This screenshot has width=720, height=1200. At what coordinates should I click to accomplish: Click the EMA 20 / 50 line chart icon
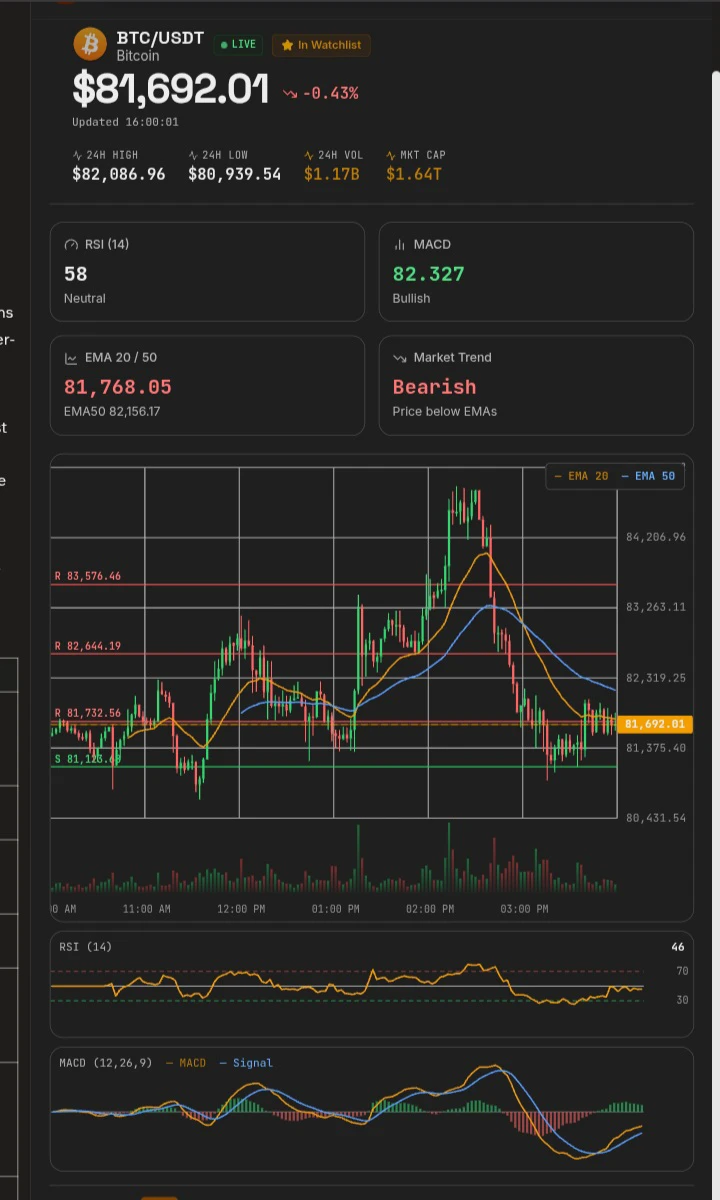pyautogui.click(x=71, y=358)
